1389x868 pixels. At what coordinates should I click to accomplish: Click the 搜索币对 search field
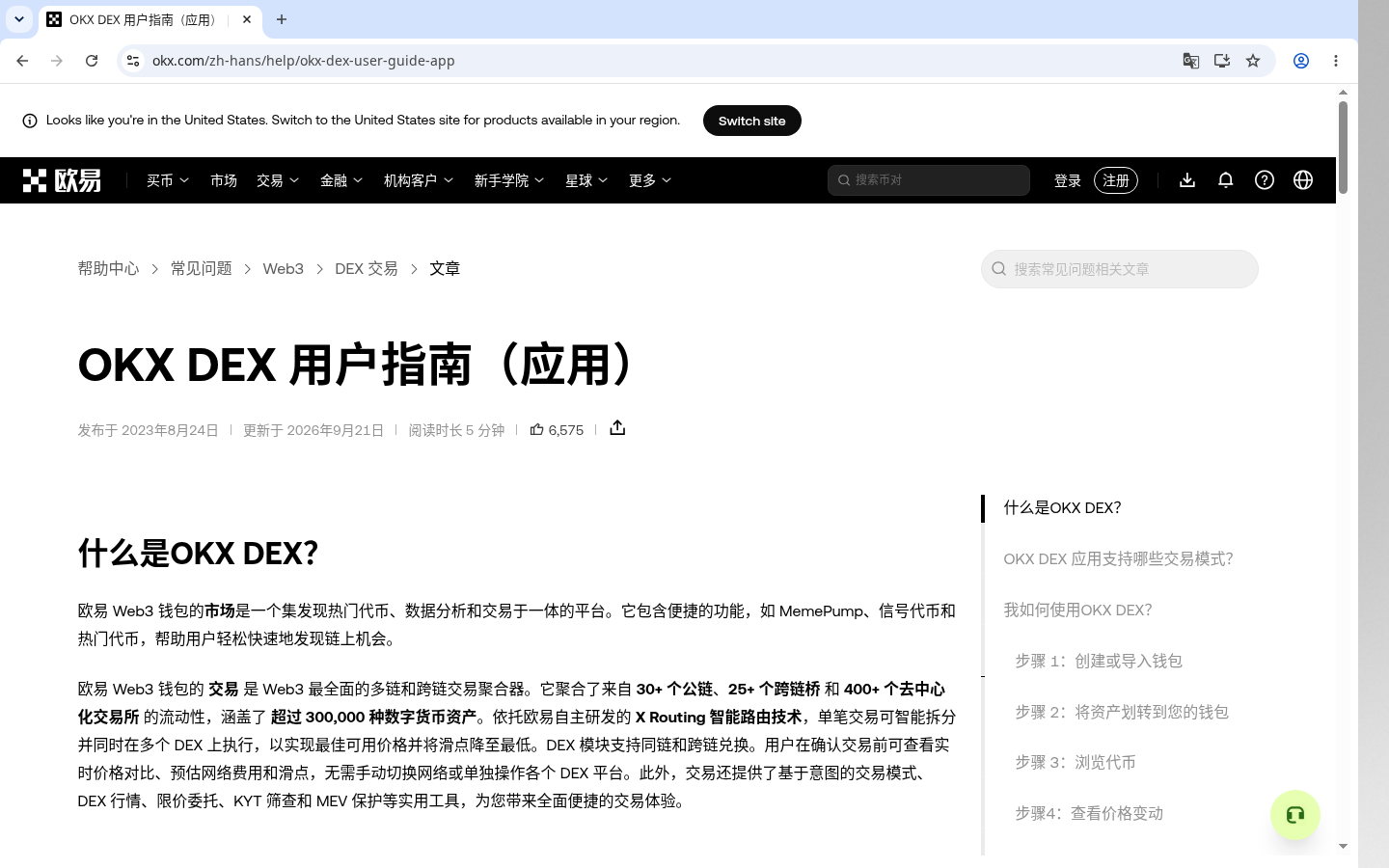[929, 180]
